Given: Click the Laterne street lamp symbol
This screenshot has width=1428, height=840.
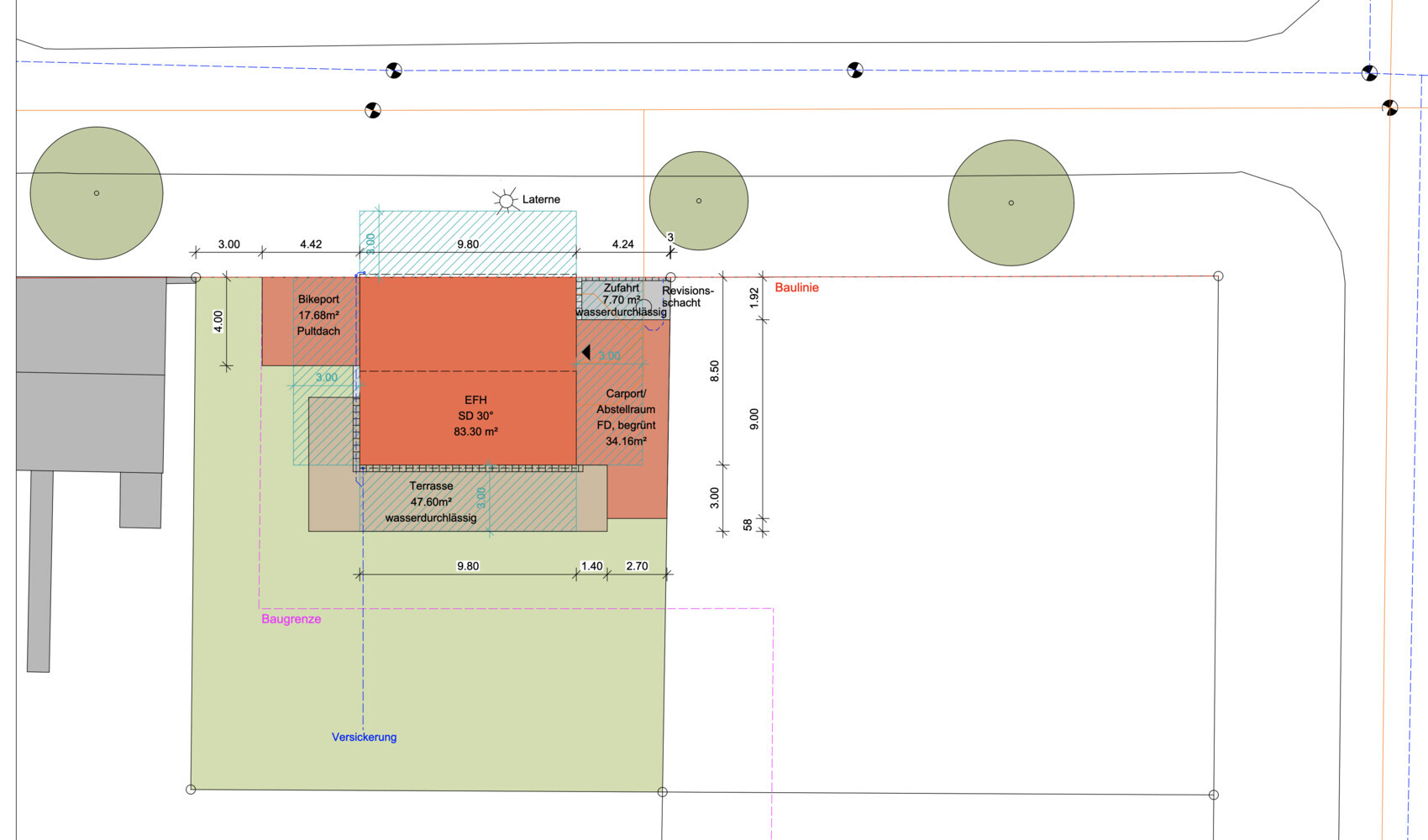Looking at the screenshot, I should click(x=506, y=200).
